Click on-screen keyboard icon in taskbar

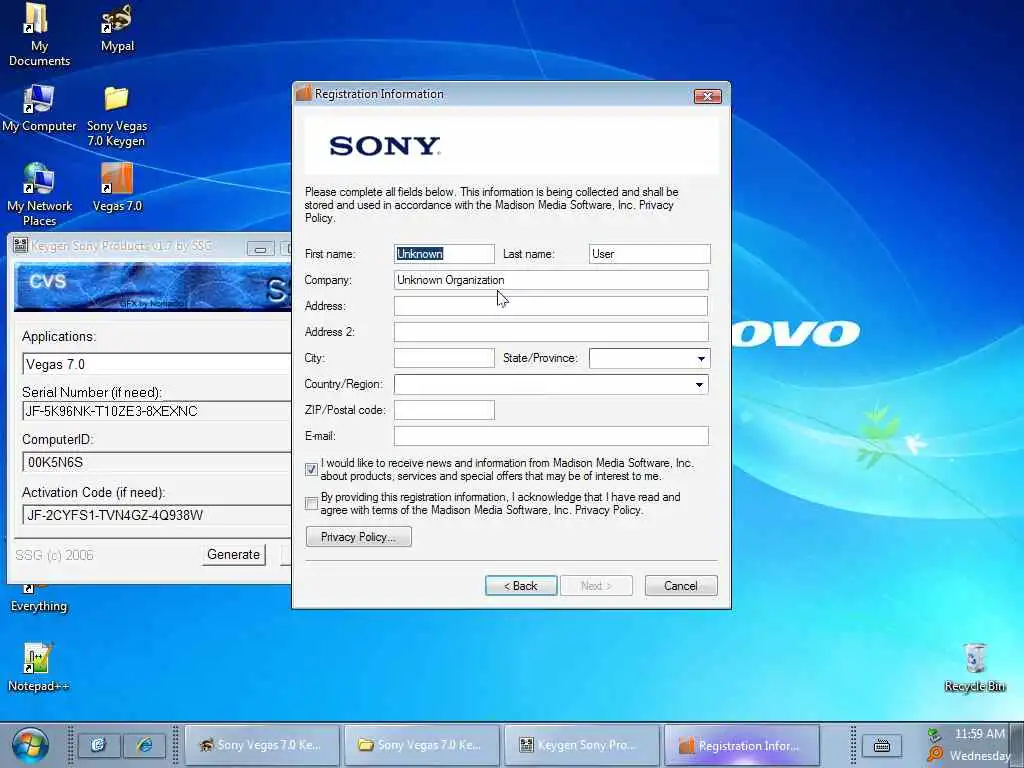(882, 745)
